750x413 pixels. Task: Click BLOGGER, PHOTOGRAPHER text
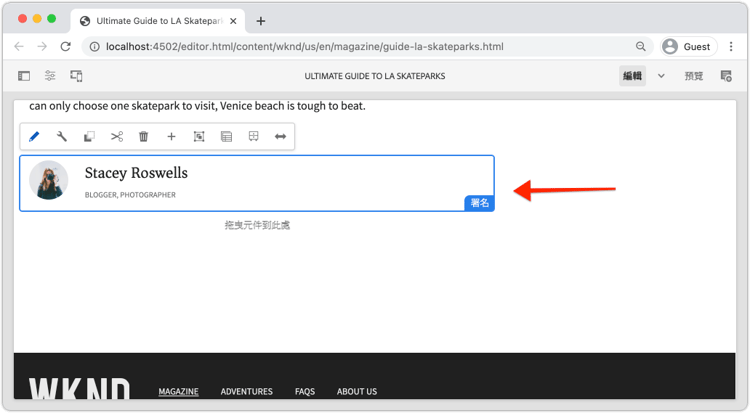pyautogui.click(x=130, y=195)
